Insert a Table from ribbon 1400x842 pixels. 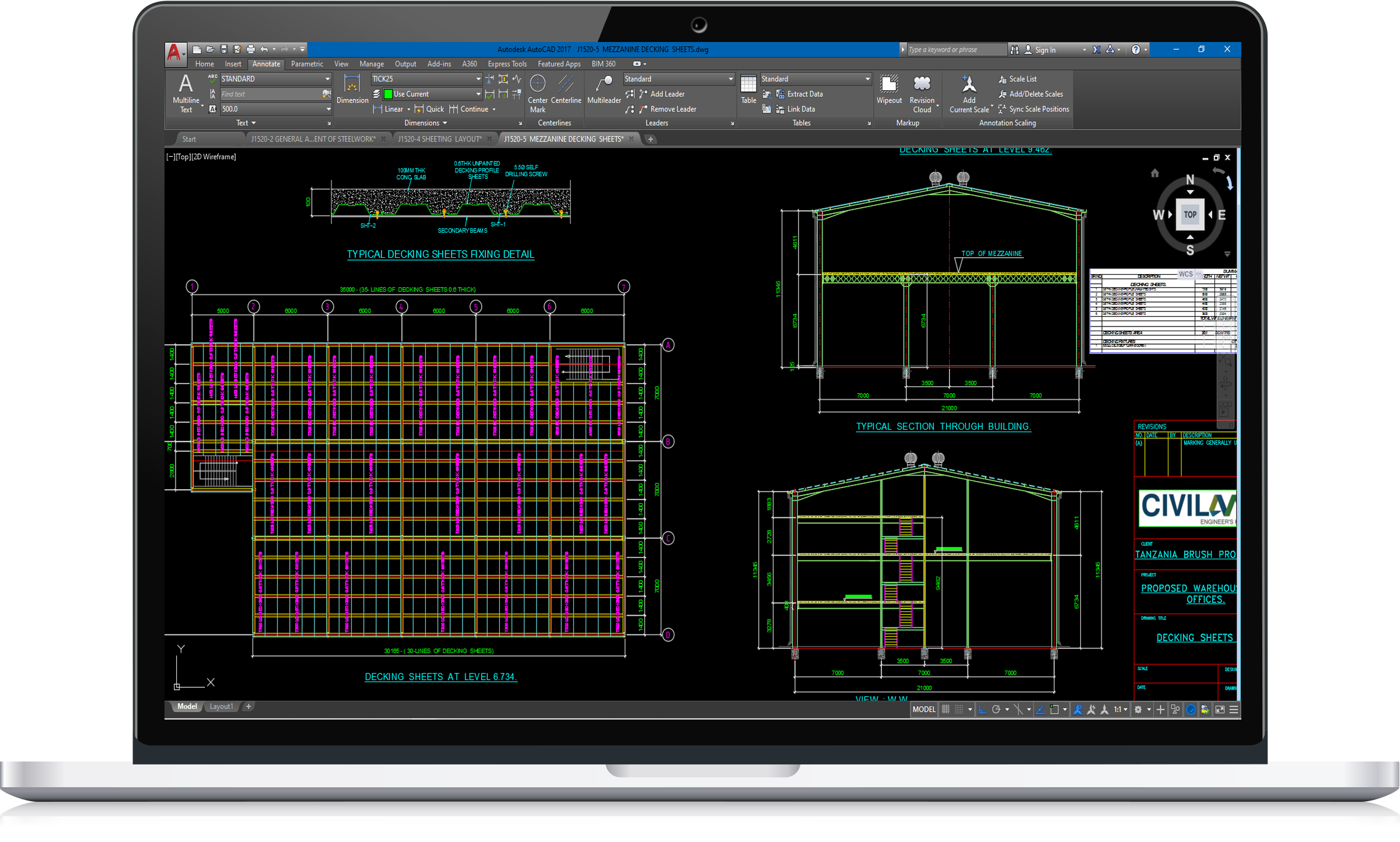pos(748,89)
